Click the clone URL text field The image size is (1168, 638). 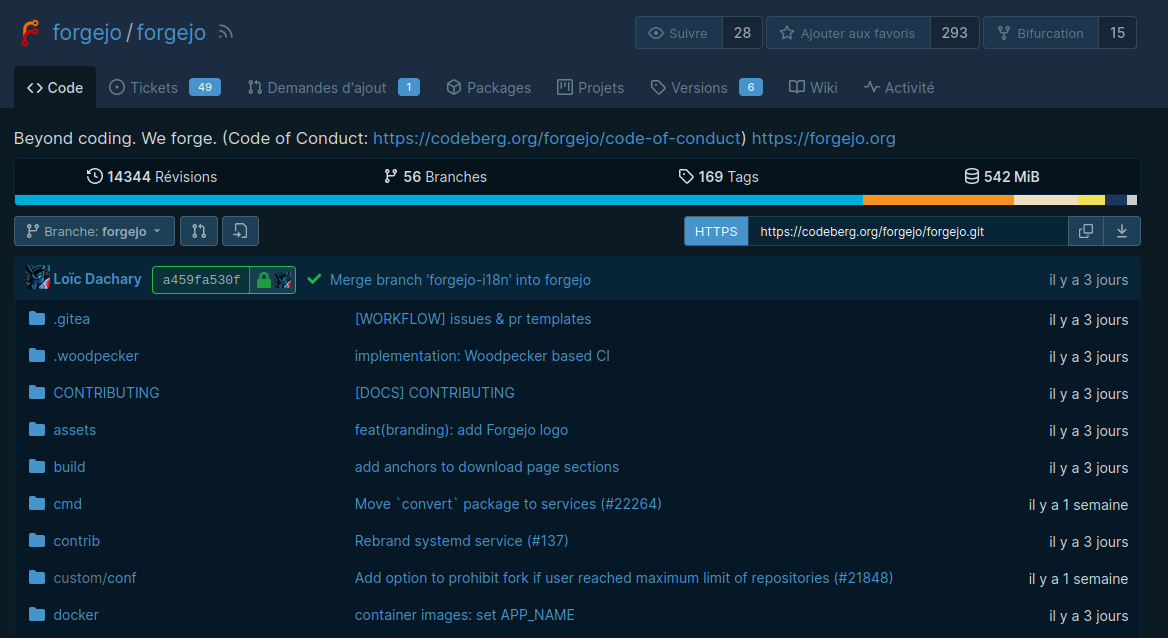(907, 231)
